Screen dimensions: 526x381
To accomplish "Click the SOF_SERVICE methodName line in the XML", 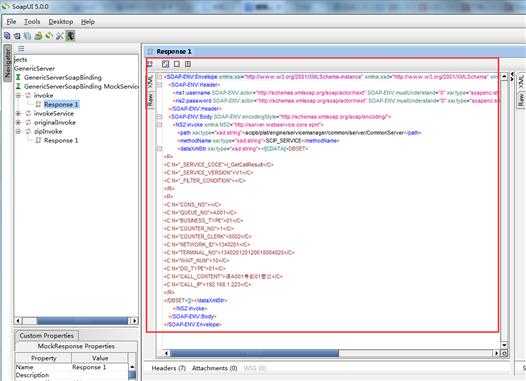I will pyautogui.click(x=258, y=141).
